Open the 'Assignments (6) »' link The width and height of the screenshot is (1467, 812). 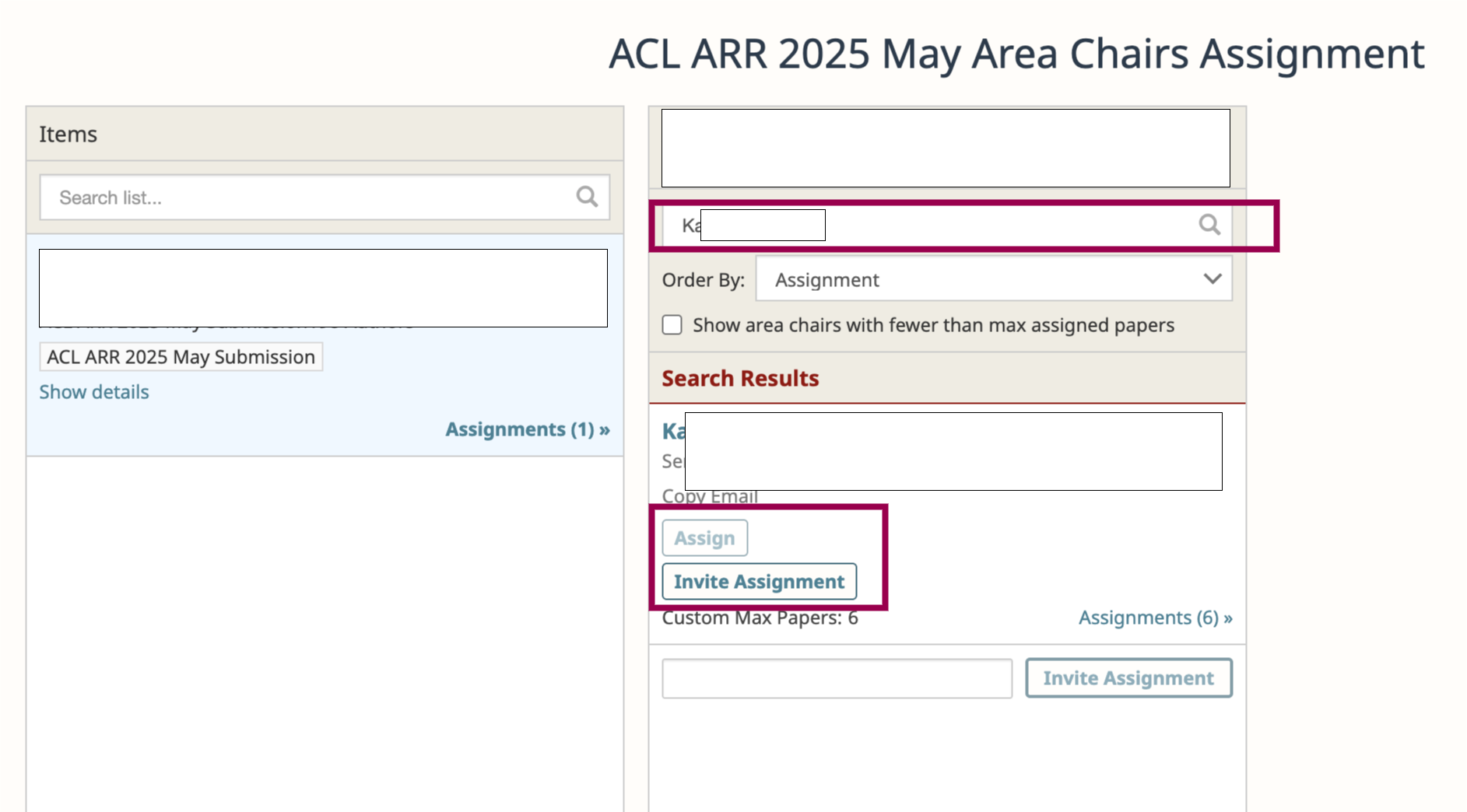[x=1155, y=618]
